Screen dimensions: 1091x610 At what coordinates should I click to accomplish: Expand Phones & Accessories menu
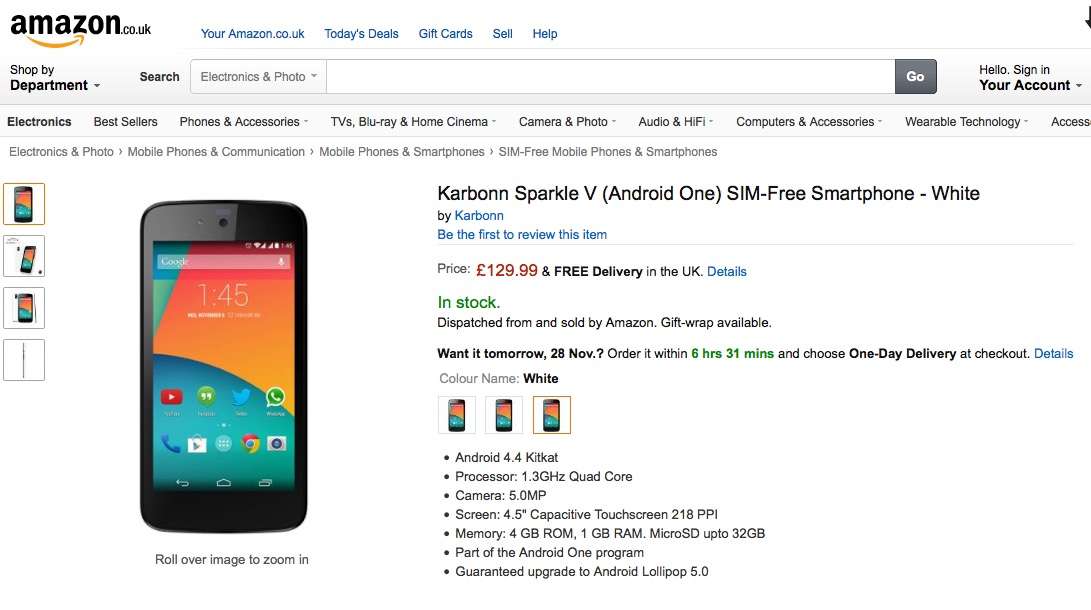point(244,122)
